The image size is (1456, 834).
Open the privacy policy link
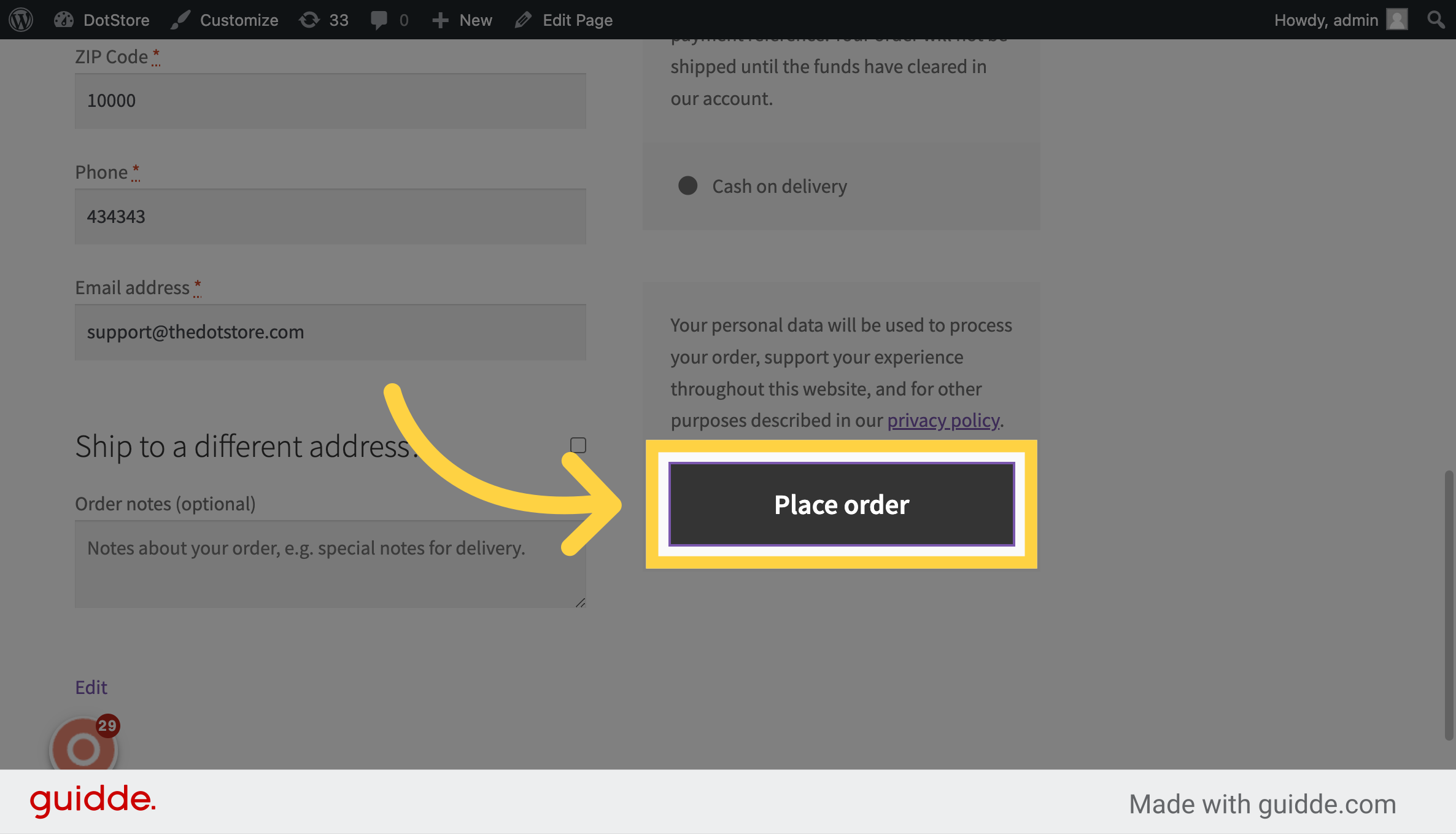coord(943,420)
